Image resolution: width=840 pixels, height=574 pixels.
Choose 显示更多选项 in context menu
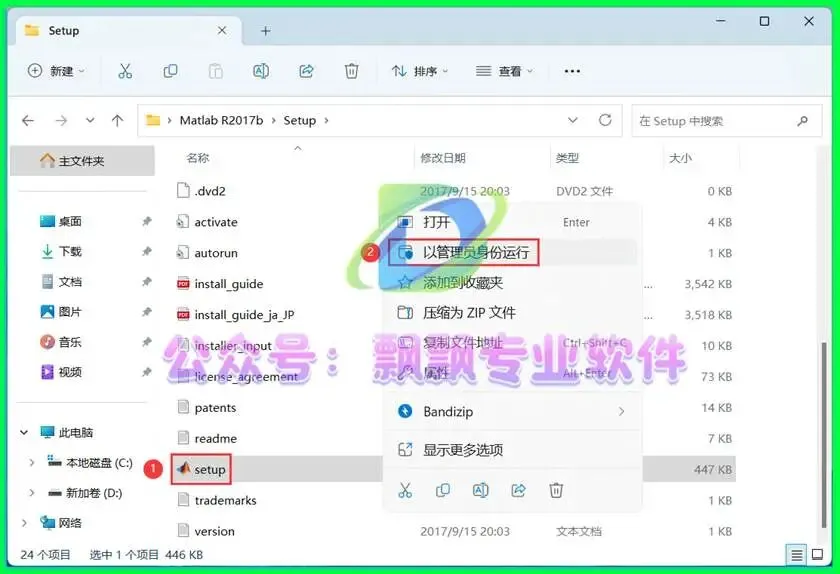tap(513, 450)
